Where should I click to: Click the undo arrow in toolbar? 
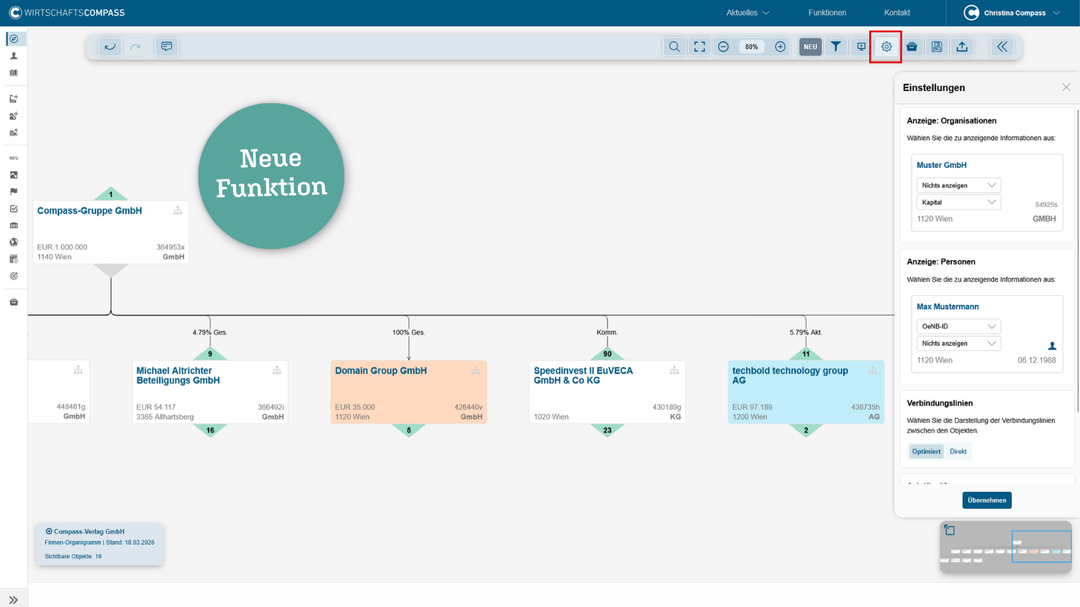click(x=110, y=47)
